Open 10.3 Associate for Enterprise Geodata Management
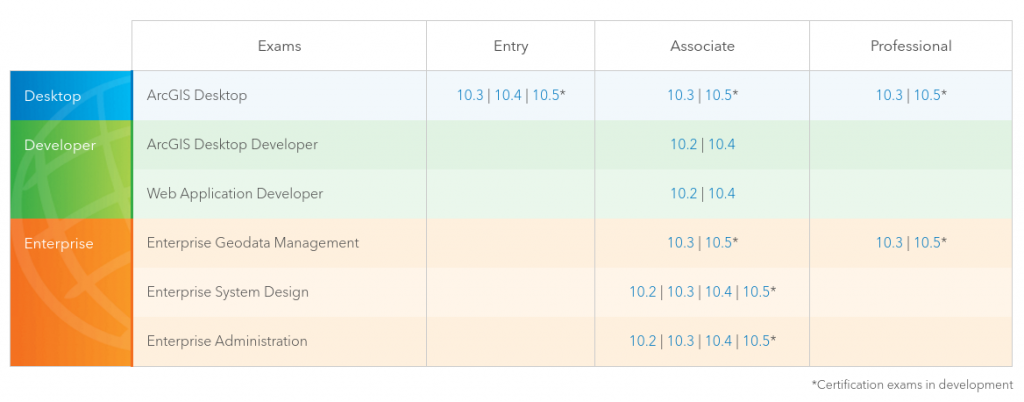The image size is (1024, 402). pyautogui.click(x=681, y=243)
